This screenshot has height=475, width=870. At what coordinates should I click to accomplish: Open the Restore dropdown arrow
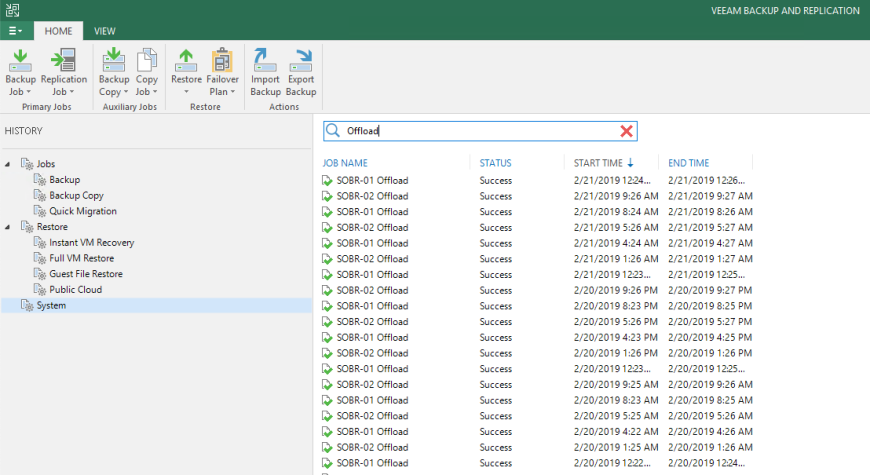(186, 92)
